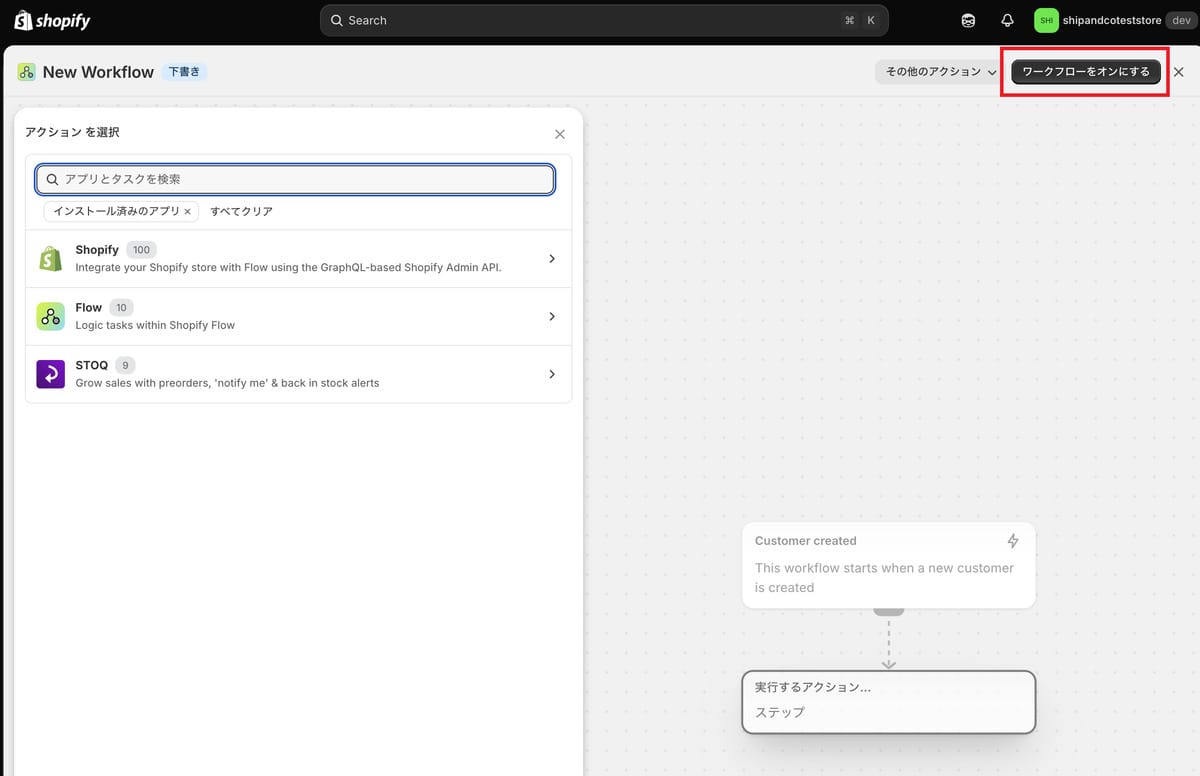
Task: Open the notifications bell icon
Action: point(1007,20)
